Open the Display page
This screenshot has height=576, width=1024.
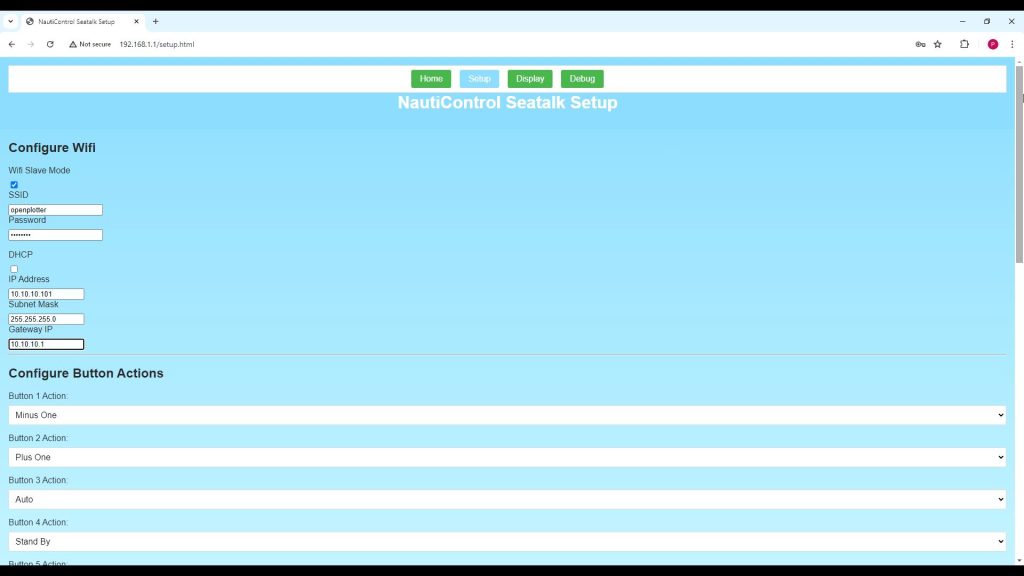(530, 79)
